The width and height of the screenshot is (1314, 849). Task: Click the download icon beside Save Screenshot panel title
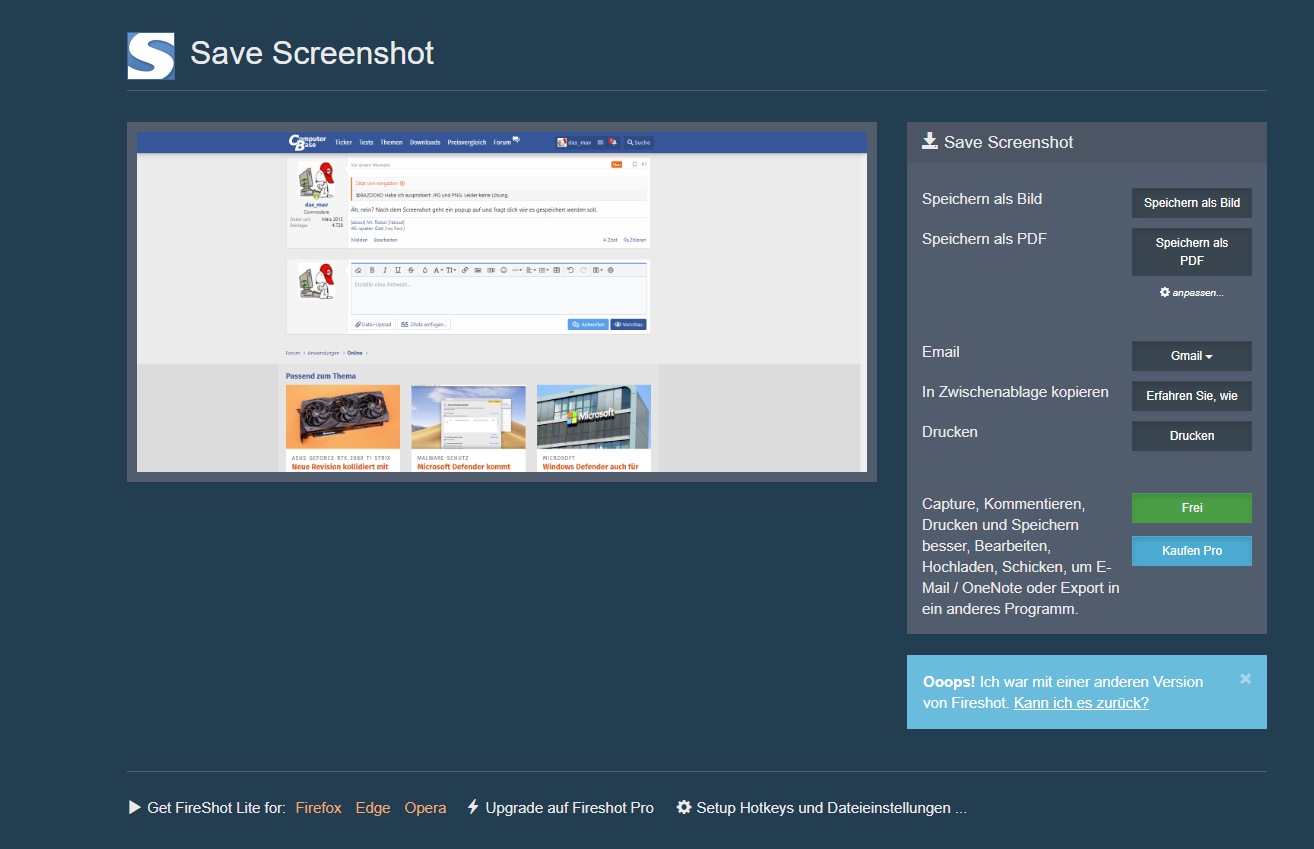tap(930, 141)
